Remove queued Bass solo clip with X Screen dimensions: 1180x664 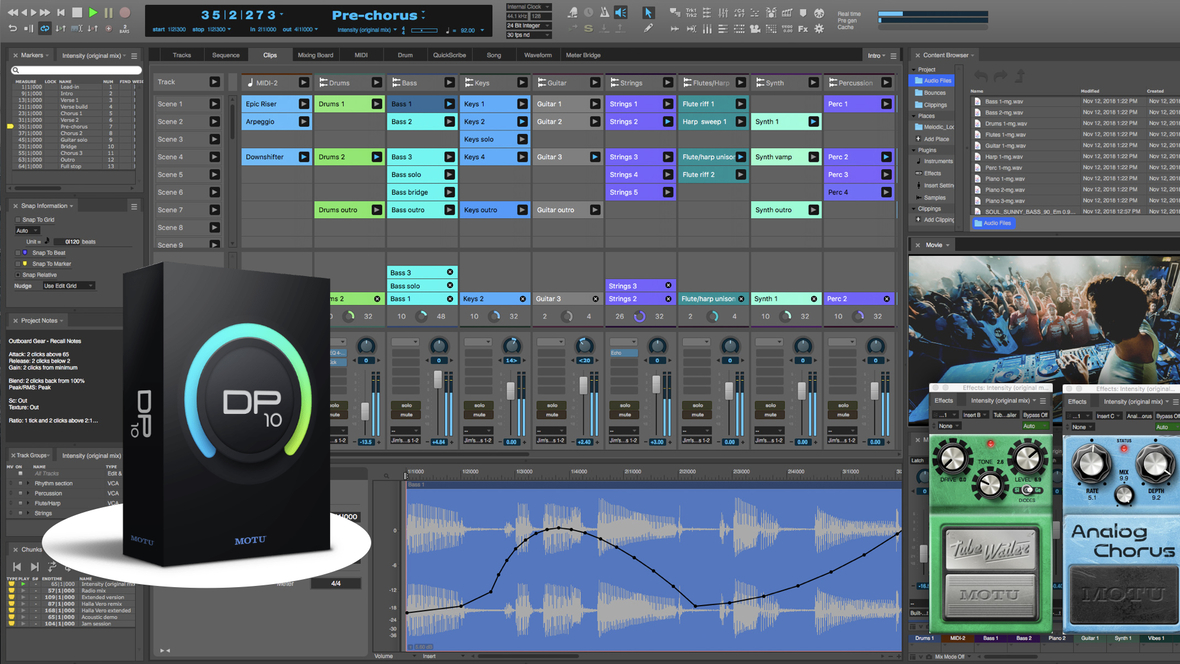(450, 286)
